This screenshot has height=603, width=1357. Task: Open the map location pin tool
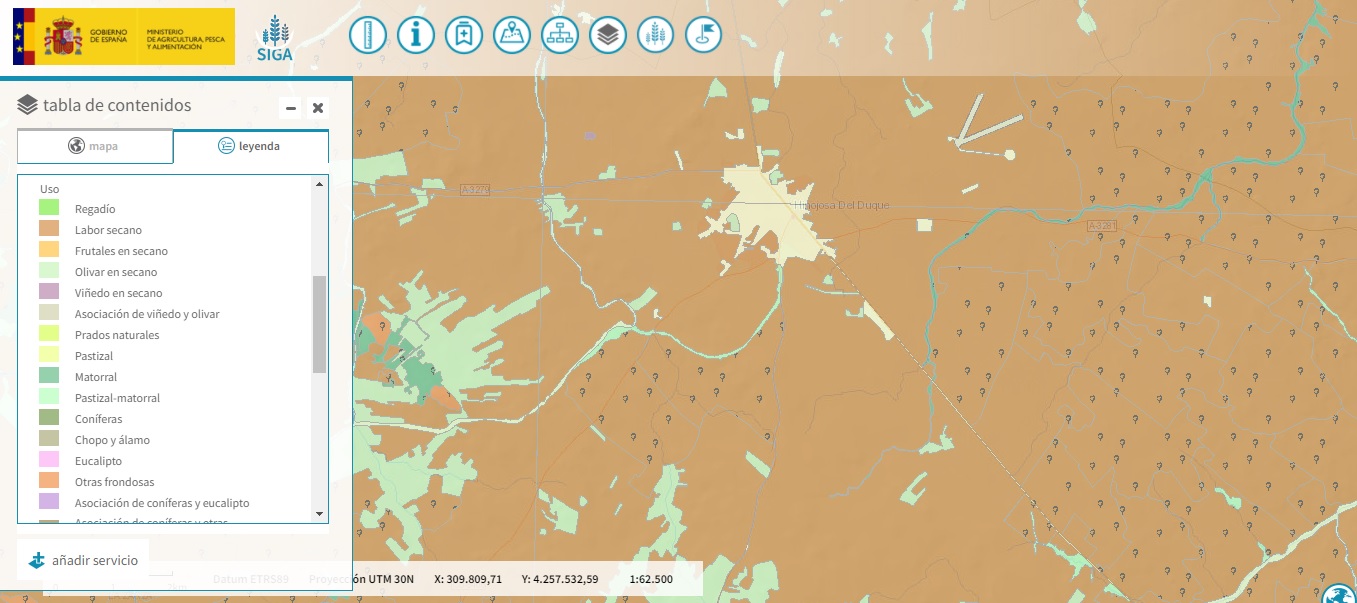(x=512, y=36)
